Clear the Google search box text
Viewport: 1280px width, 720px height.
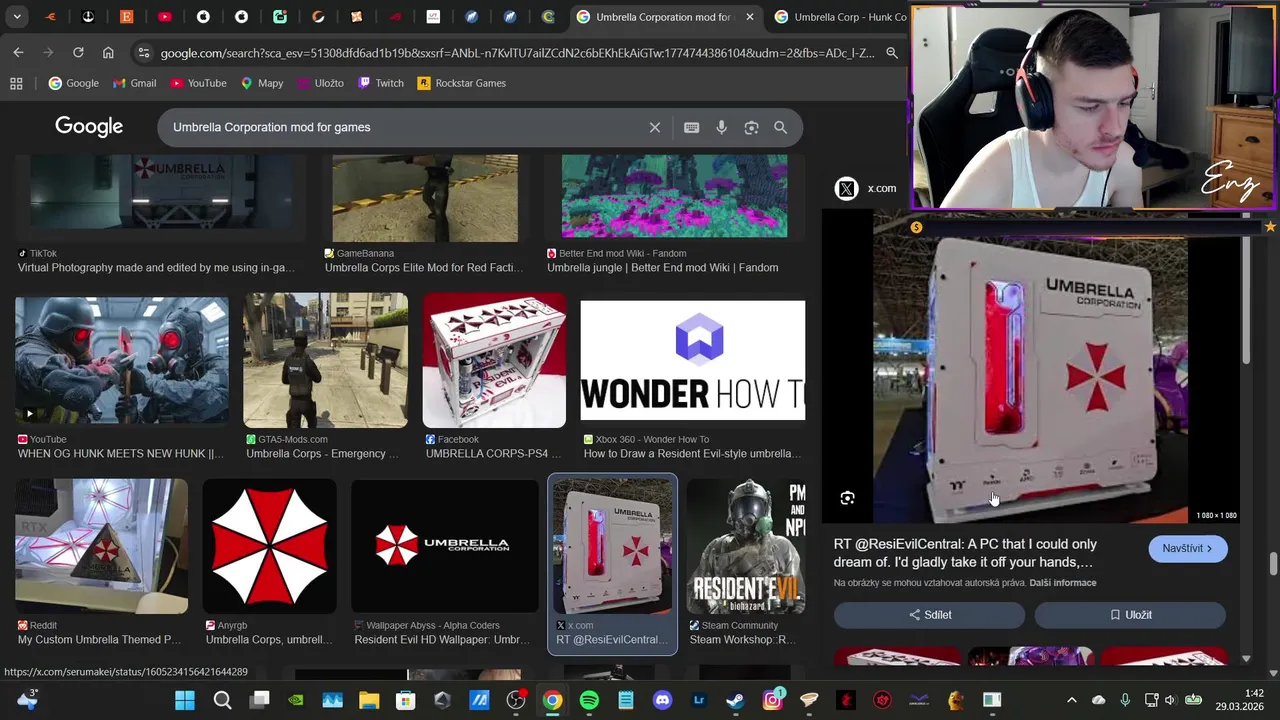point(655,127)
